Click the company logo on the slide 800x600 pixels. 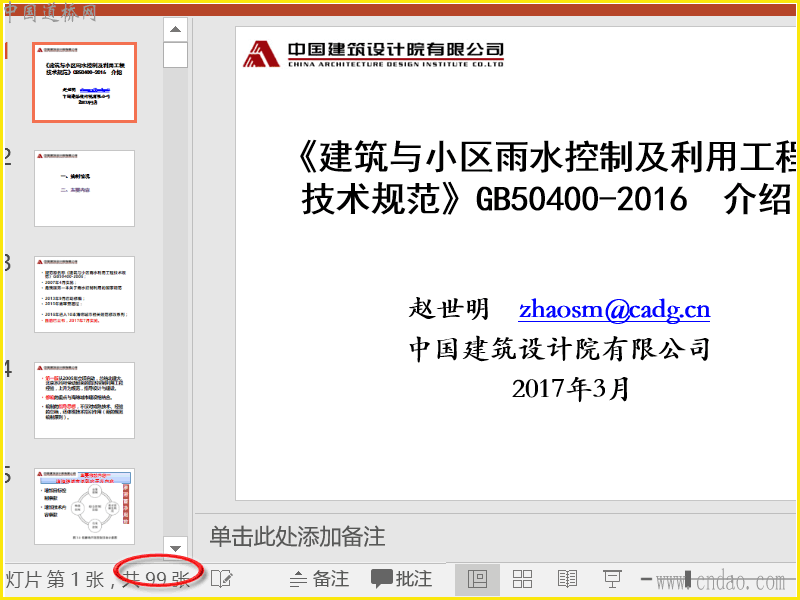click(x=373, y=54)
